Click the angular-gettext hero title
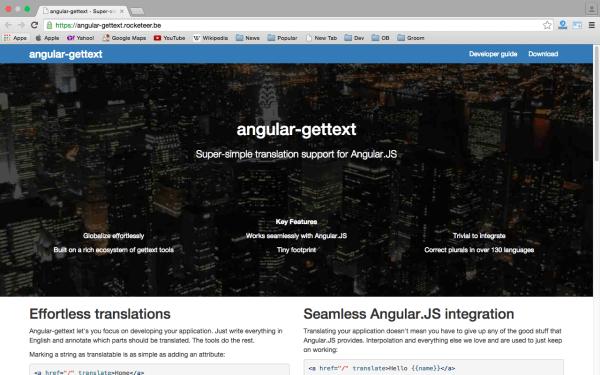The width and height of the screenshot is (600, 375). tap(297, 129)
